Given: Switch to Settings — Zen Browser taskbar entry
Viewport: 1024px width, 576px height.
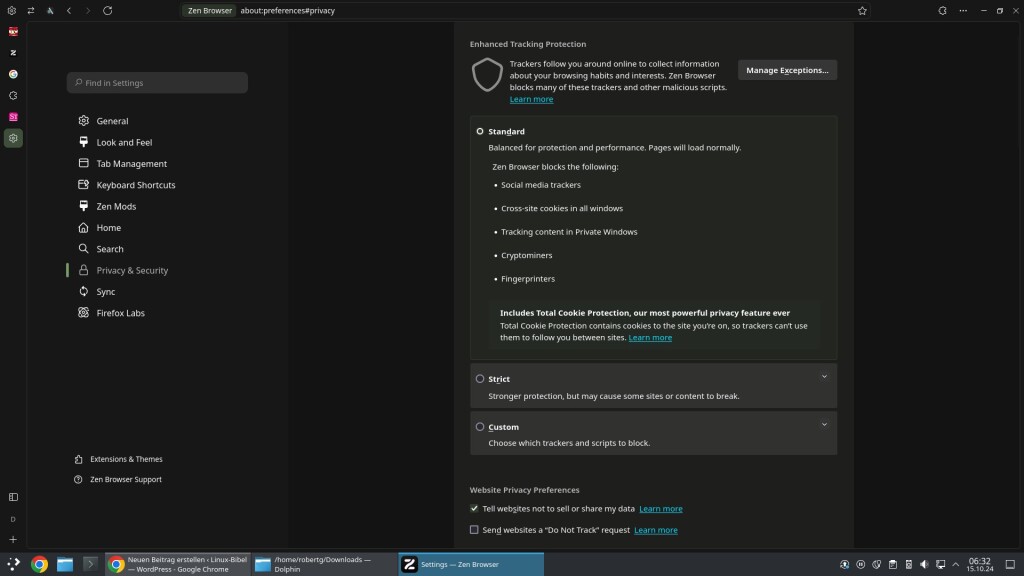Looking at the screenshot, I should (x=471, y=564).
